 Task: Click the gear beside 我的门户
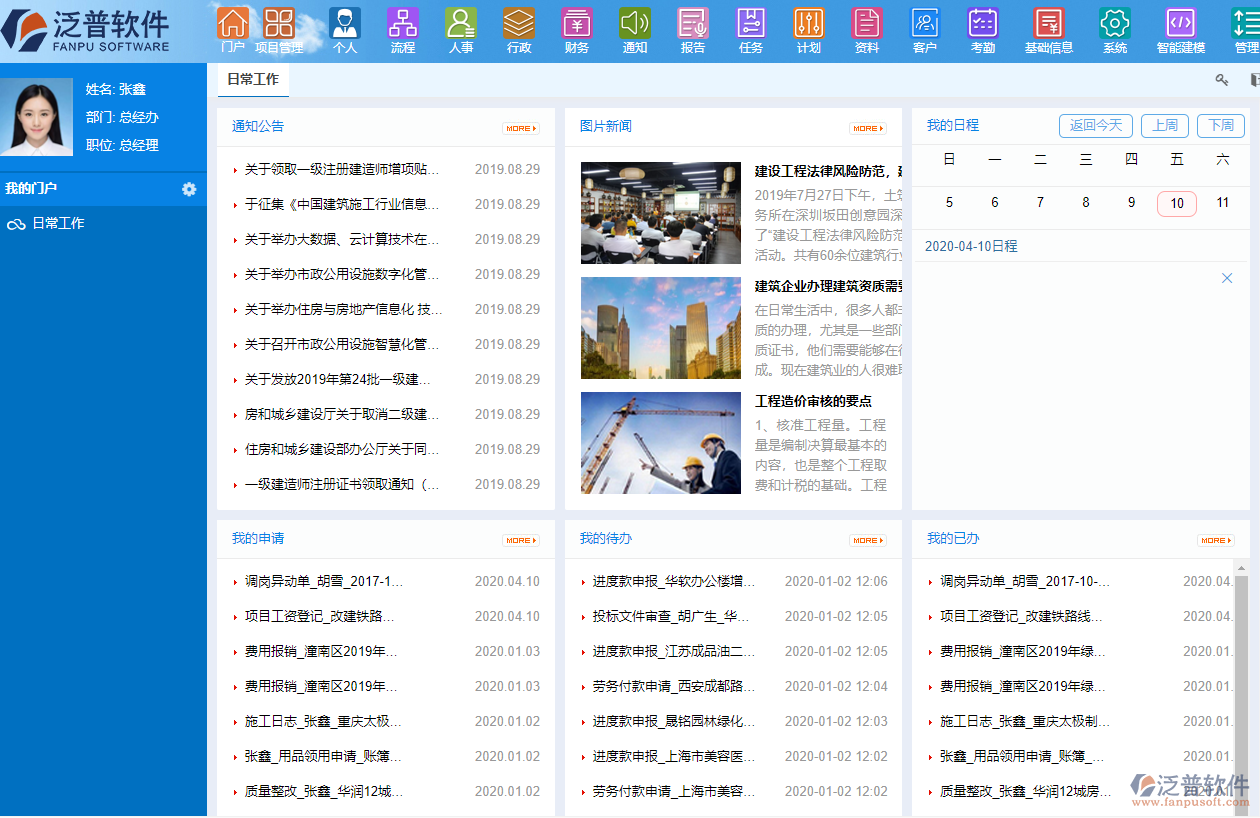coord(189,189)
